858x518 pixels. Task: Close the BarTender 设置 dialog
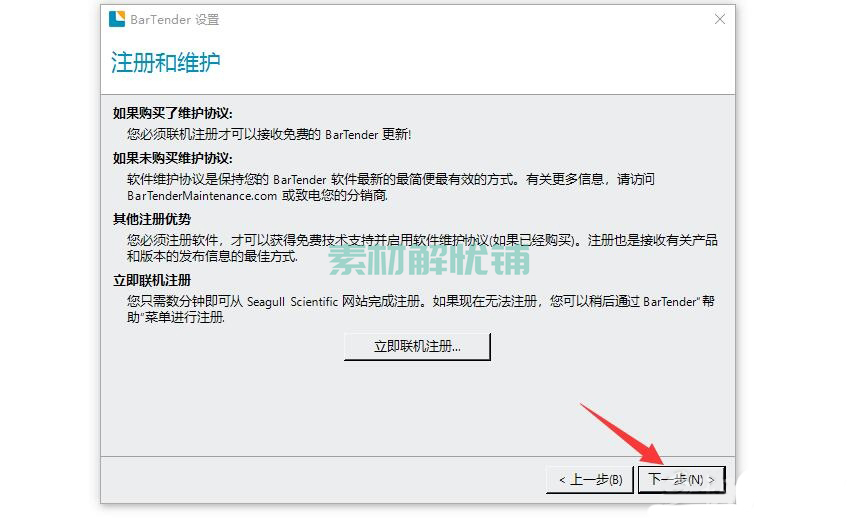click(x=720, y=19)
